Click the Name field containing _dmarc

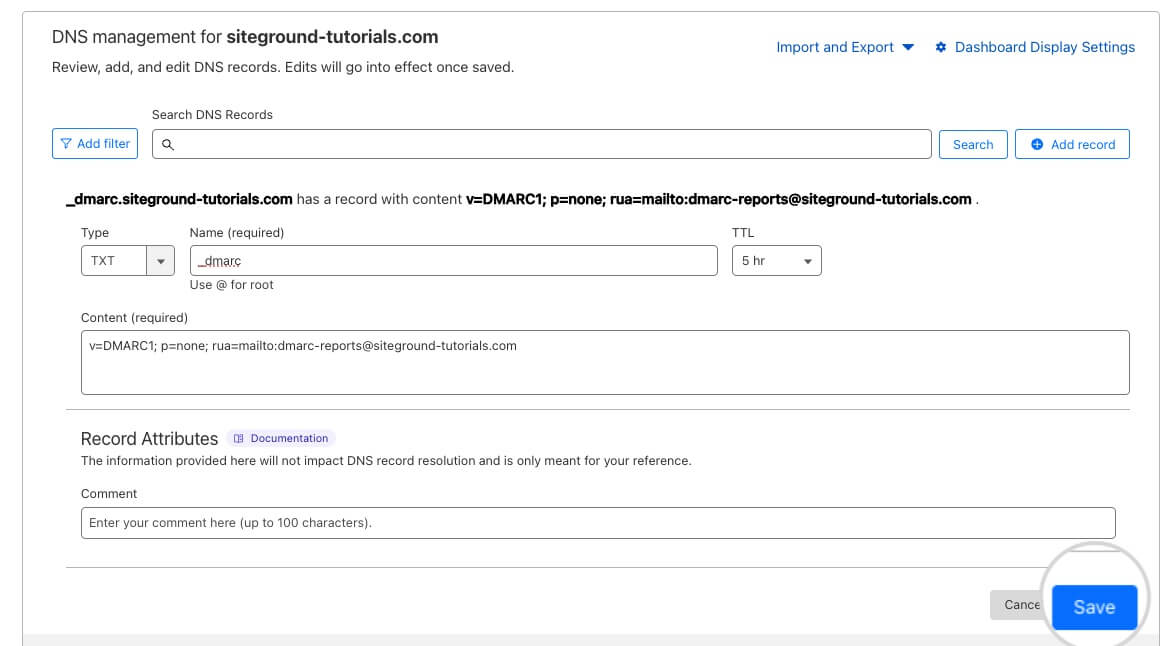click(453, 261)
